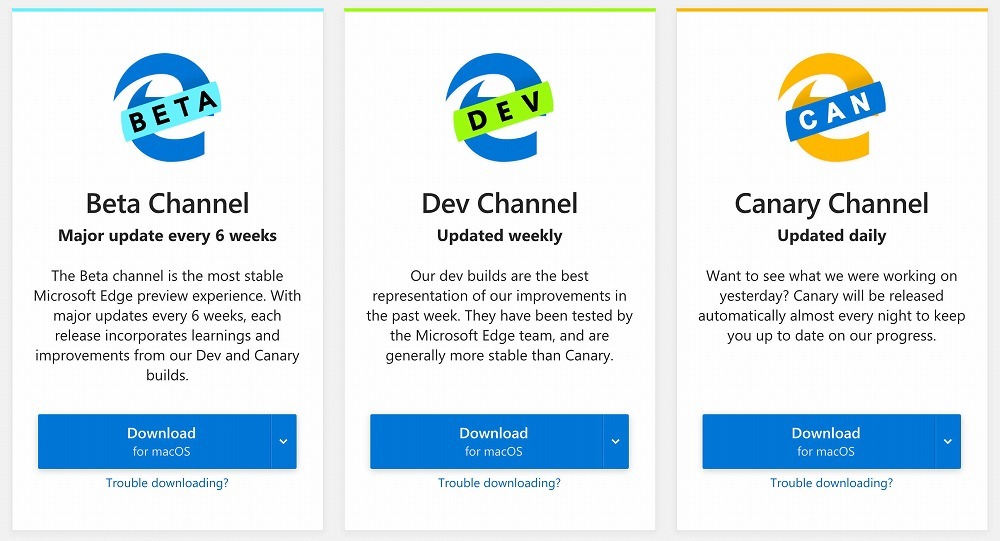Click the Dev Channel heading
This screenshot has height=541, width=1000.
click(499, 203)
